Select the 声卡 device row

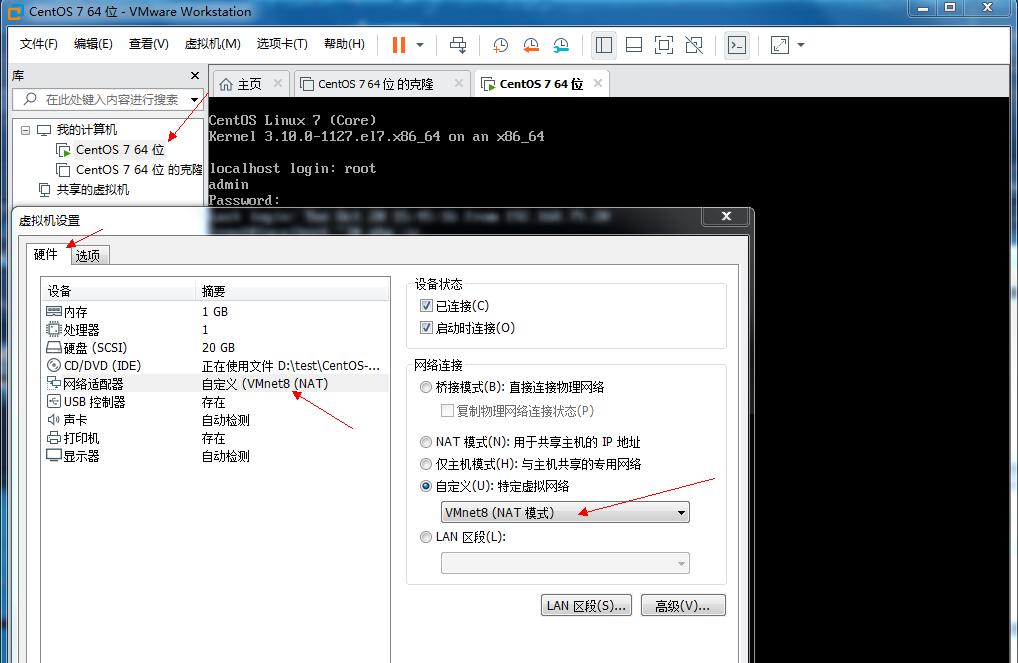[x=215, y=420]
